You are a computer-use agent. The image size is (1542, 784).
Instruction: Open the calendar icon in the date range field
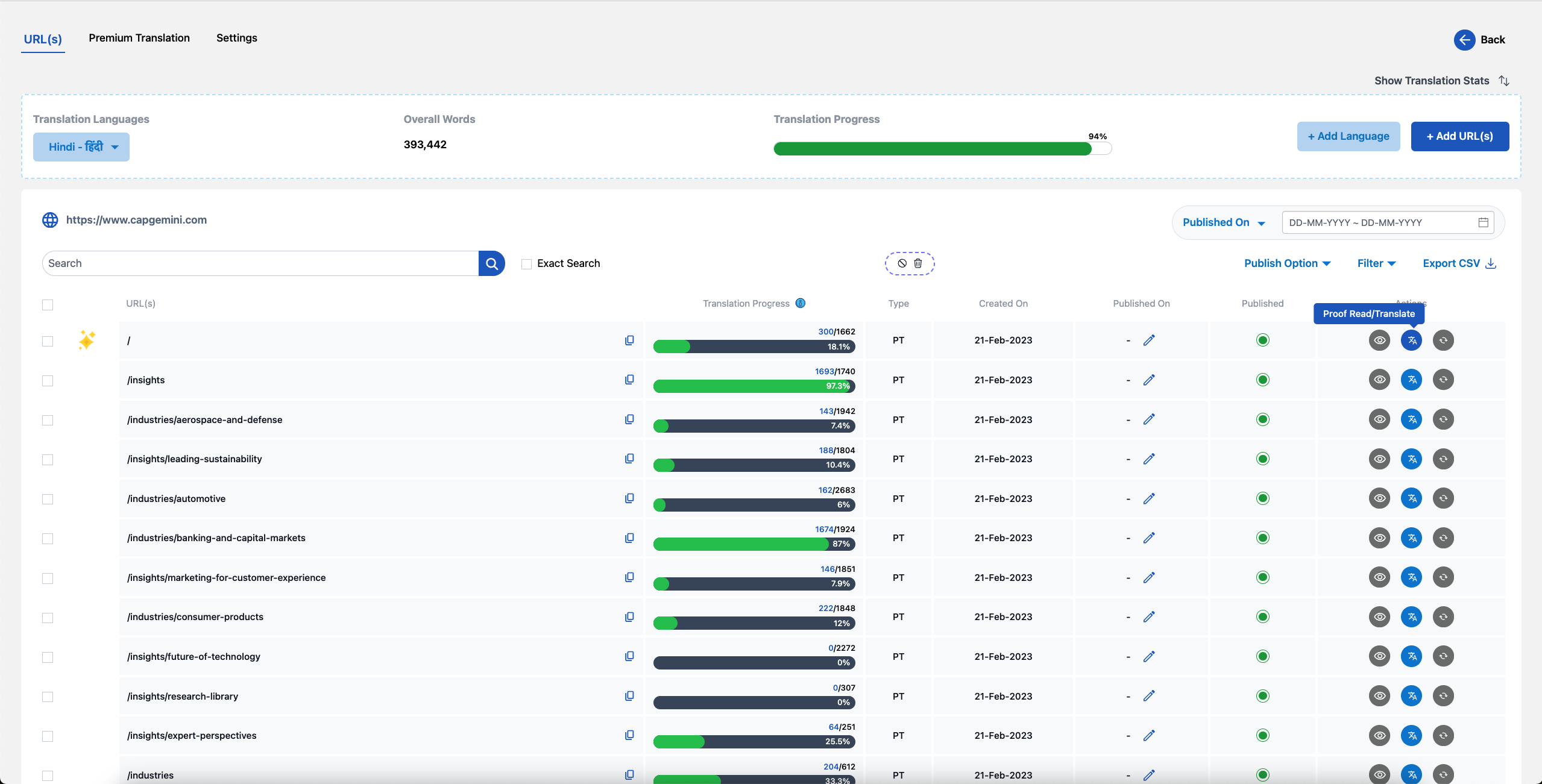(x=1484, y=222)
